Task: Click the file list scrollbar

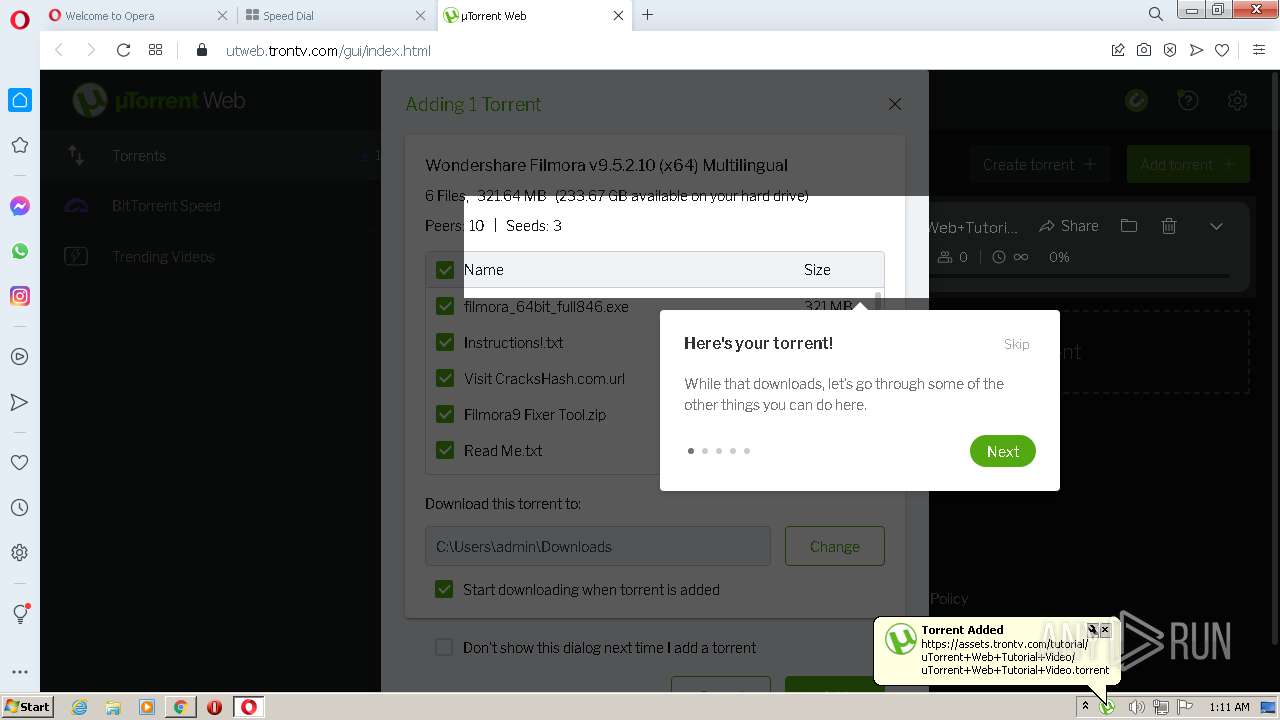Action: tap(878, 302)
